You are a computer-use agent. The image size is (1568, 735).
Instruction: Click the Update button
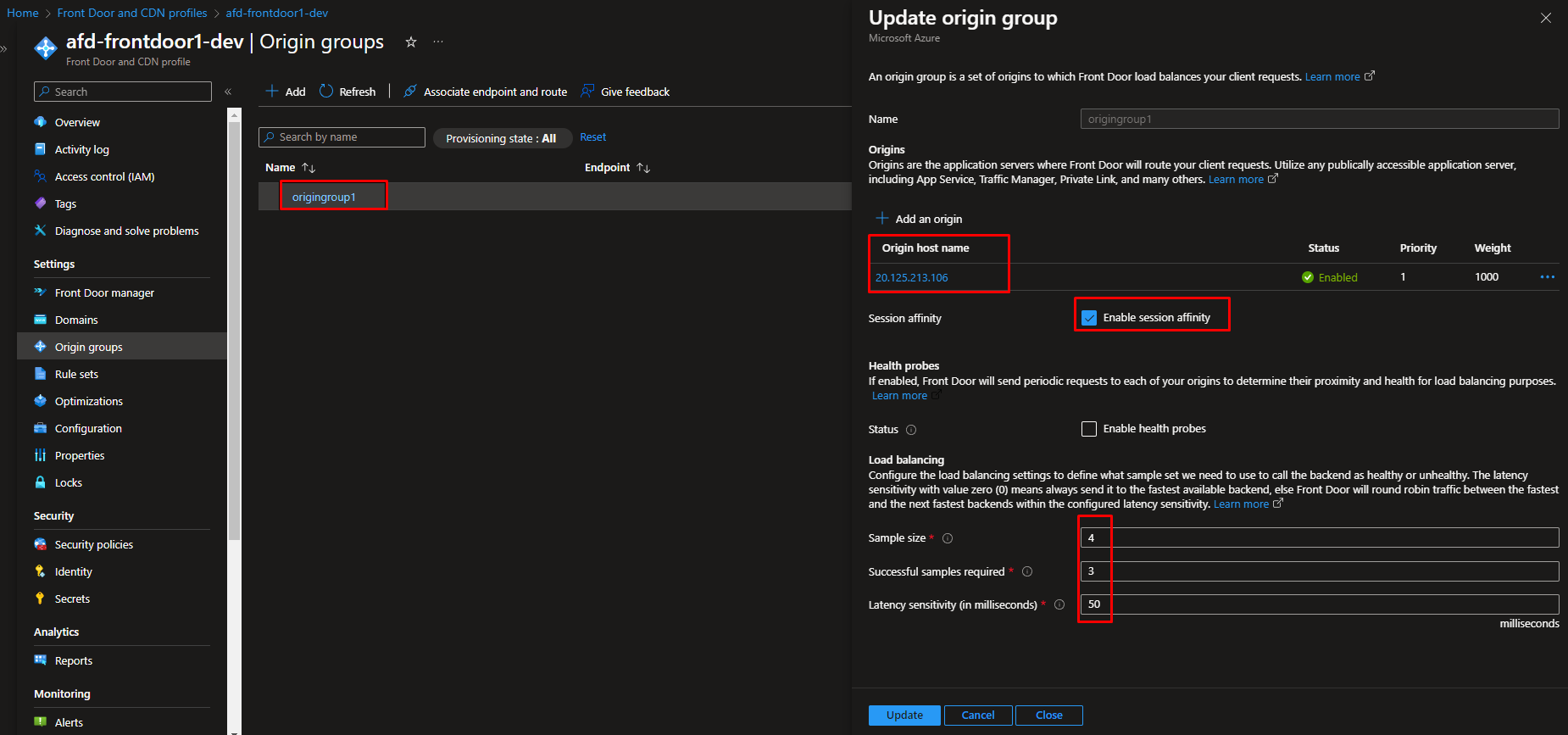pyautogui.click(x=904, y=716)
